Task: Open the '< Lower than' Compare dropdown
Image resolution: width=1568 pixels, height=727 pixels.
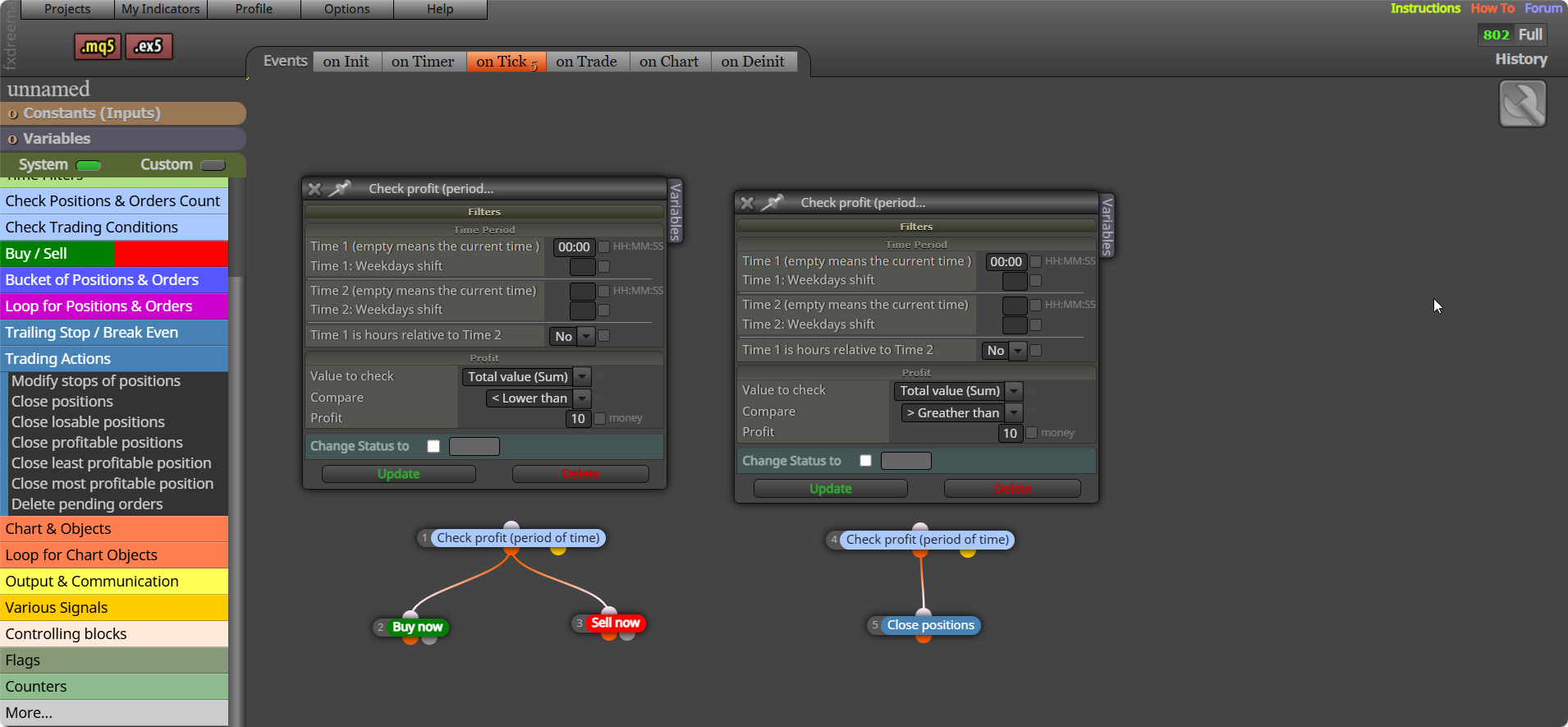Action: pos(539,398)
